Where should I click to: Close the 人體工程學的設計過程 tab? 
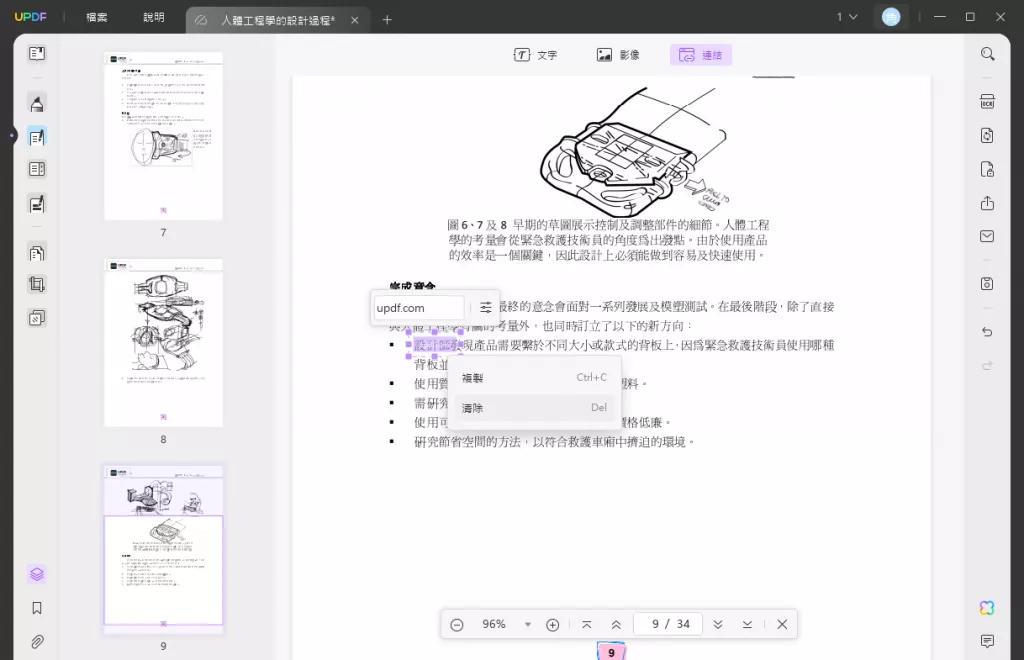tap(355, 20)
